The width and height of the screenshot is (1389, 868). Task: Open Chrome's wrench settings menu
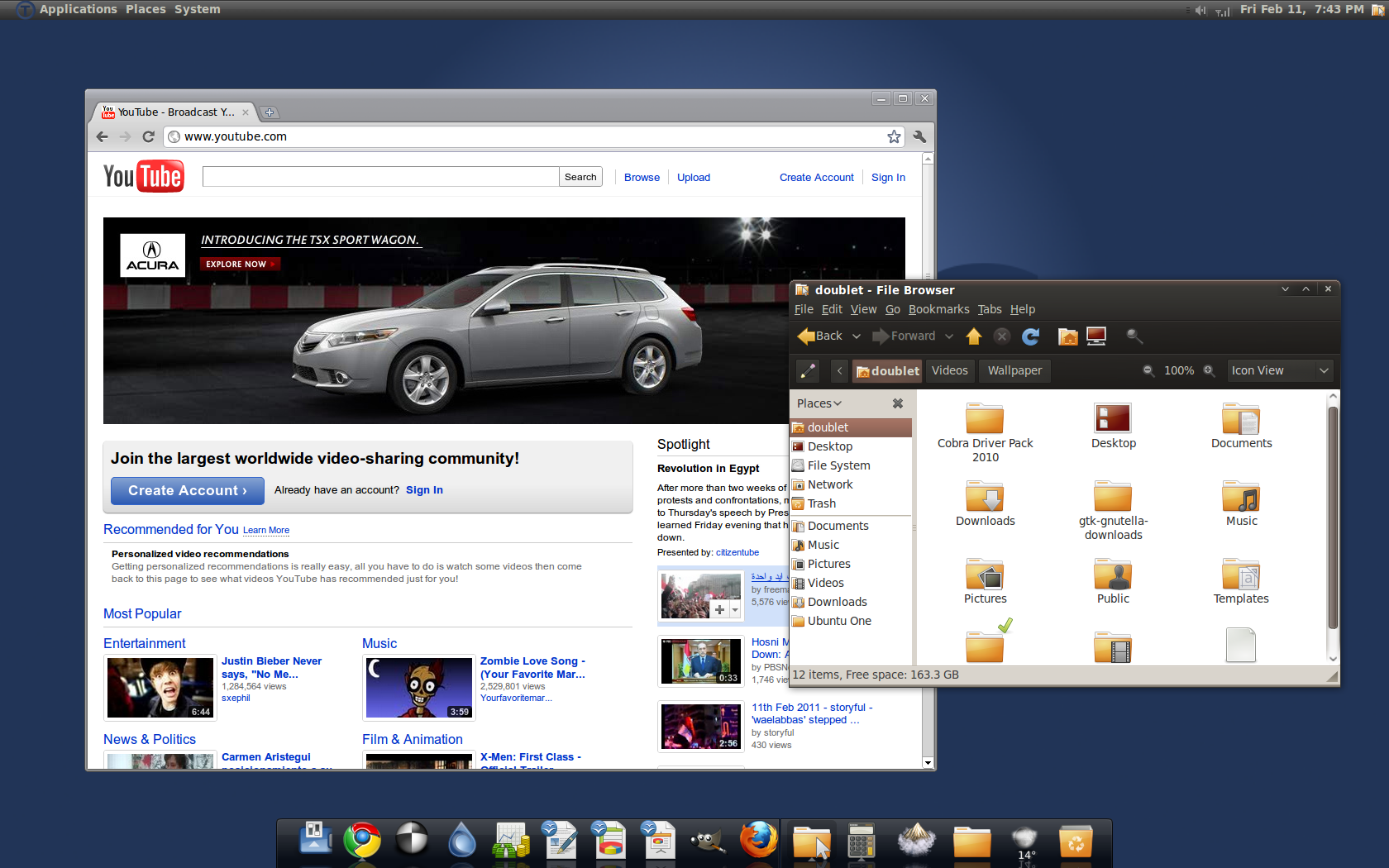tap(919, 136)
